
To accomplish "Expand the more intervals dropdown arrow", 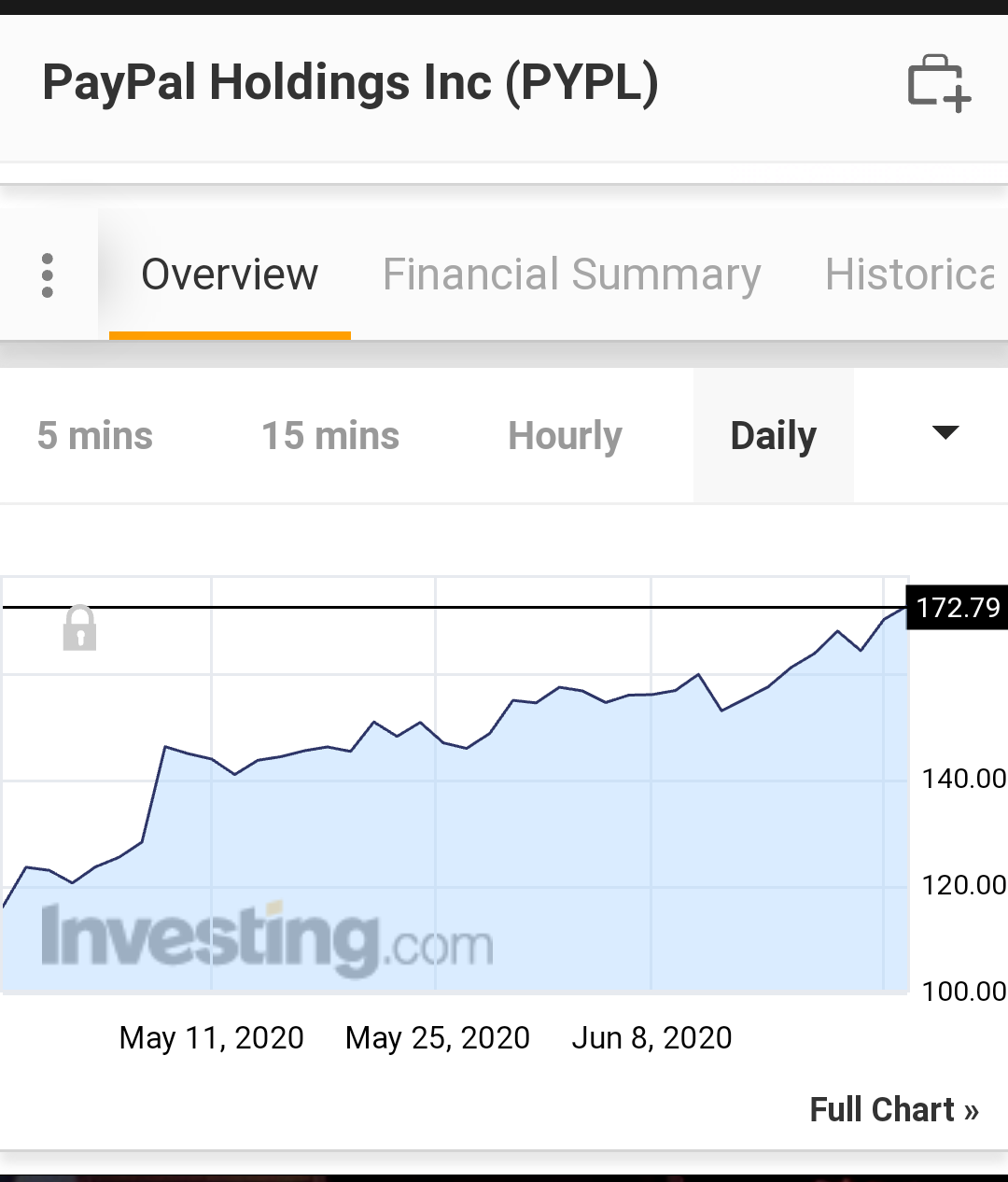I will pos(945,432).
